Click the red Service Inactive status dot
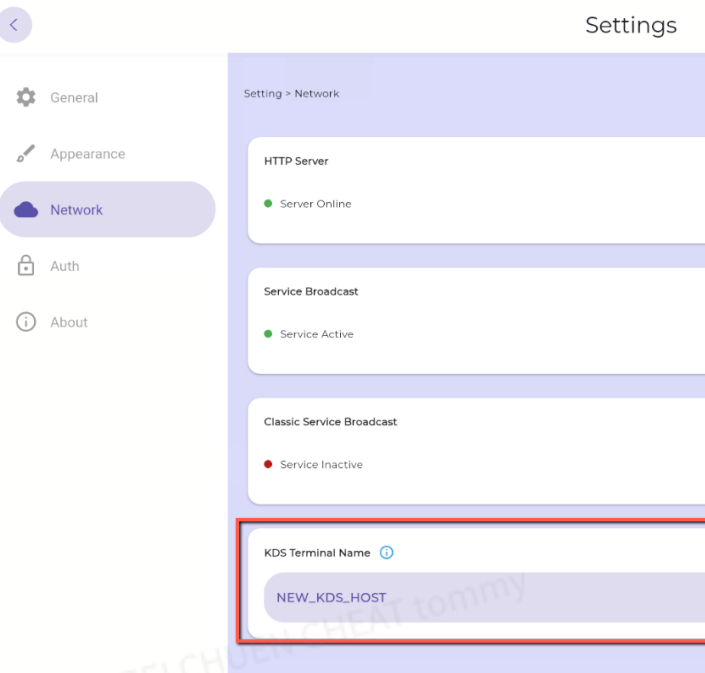The width and height of the screenshot is (705, 673). pos(268,464)
